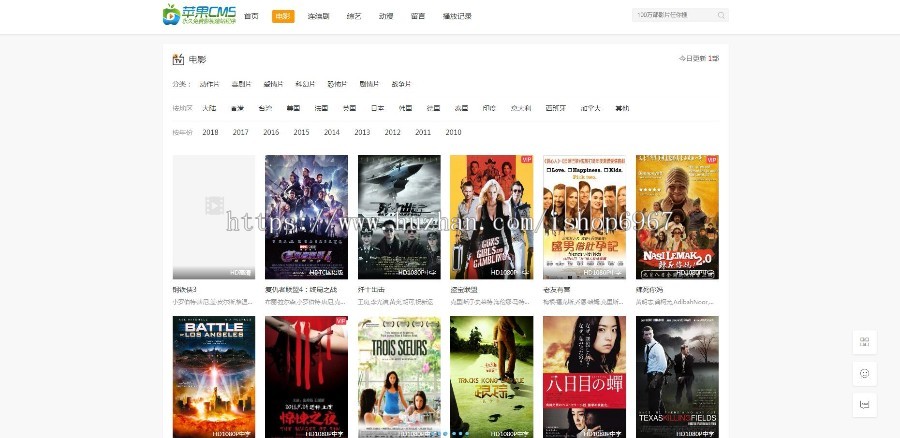900x438 pixels.
Task: Click the top floating button above the smiley
Action: coord(864,342)
